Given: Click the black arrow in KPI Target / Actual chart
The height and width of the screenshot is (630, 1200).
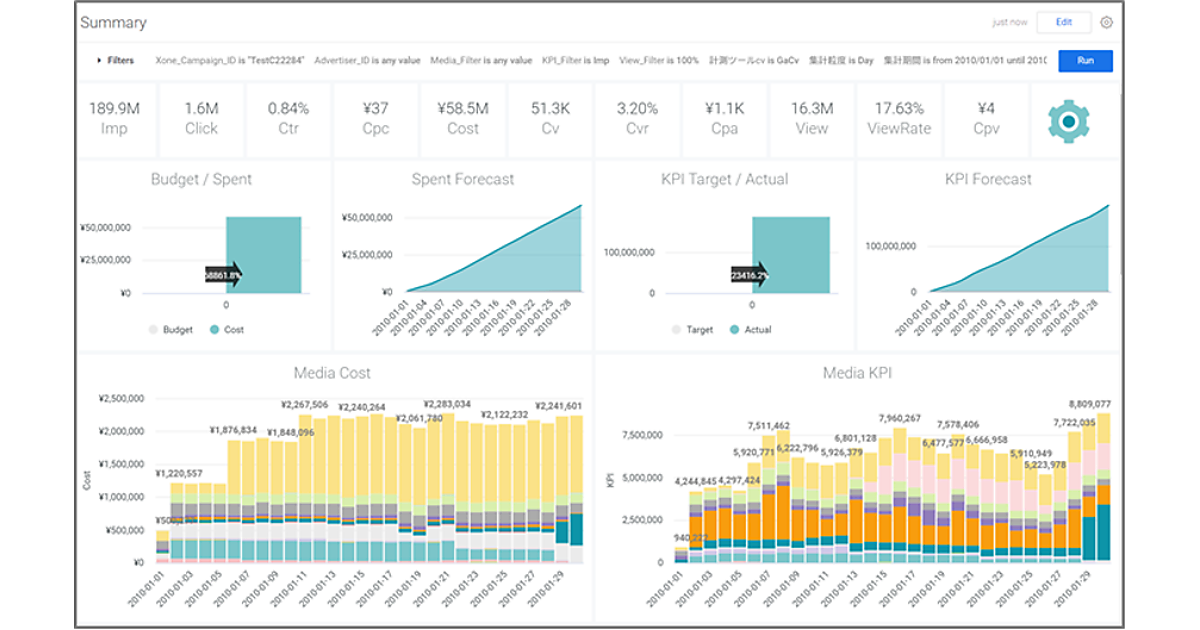Looking at the screenshot, I should [x=750, y=277].
